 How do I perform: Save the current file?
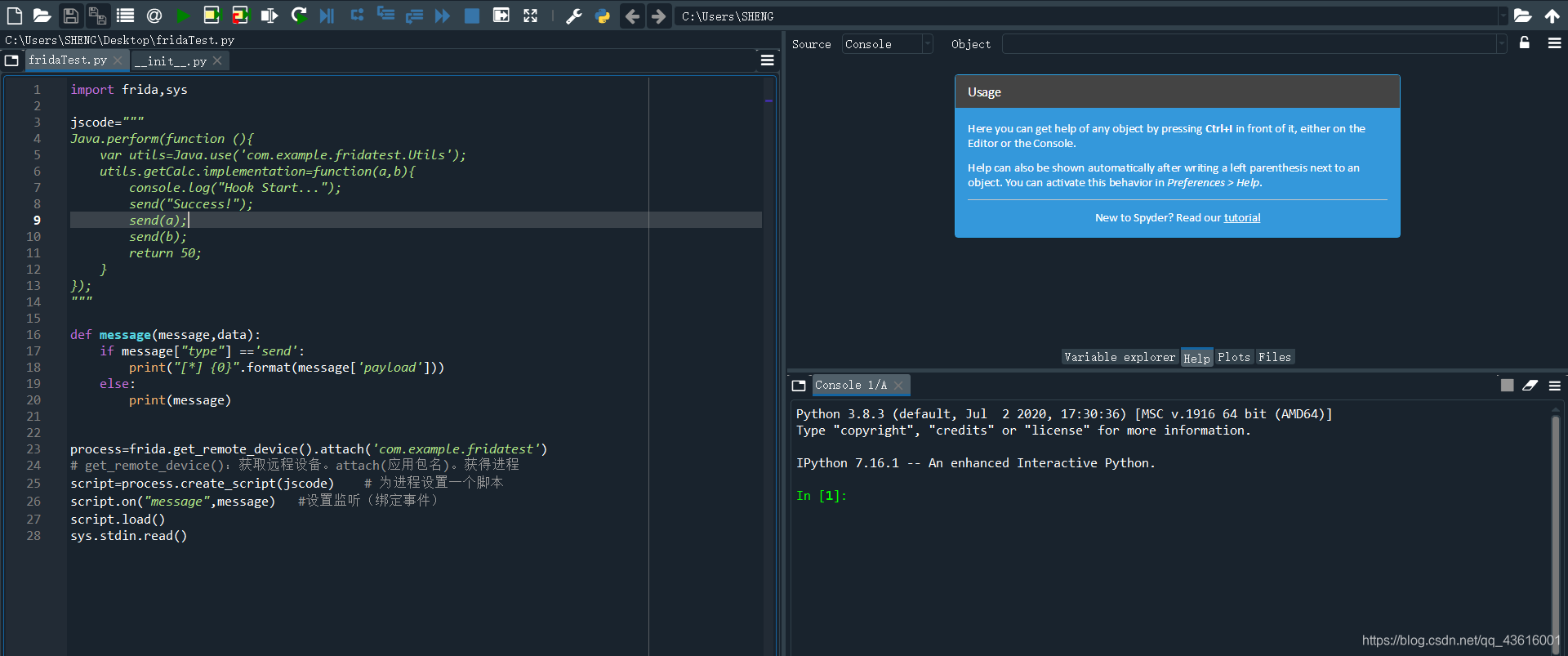[x=71, y=16]
